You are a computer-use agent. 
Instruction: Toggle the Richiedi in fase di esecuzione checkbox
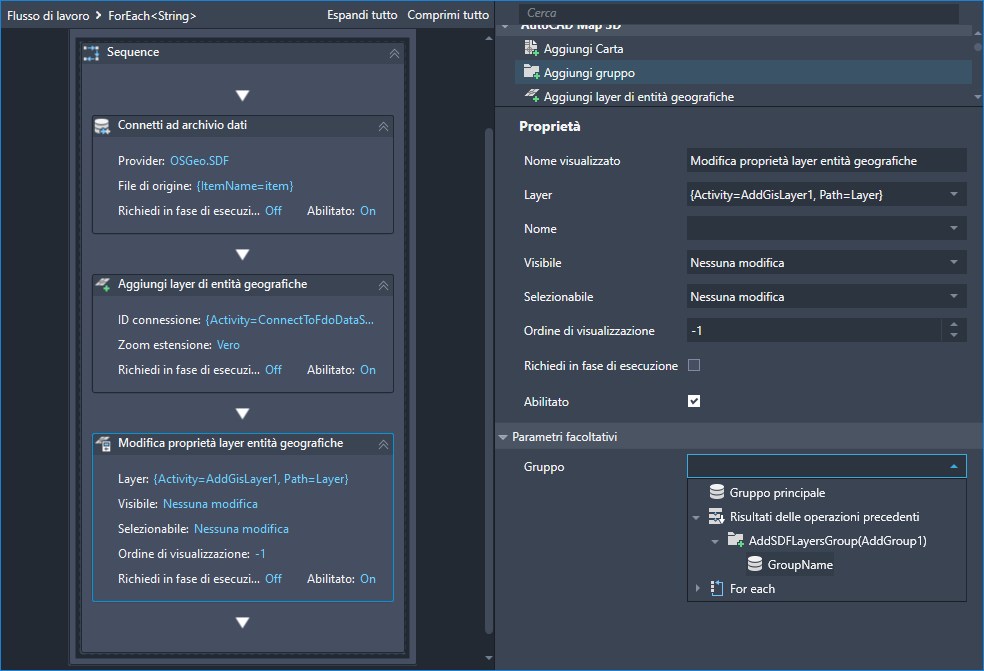pos(694,365)
